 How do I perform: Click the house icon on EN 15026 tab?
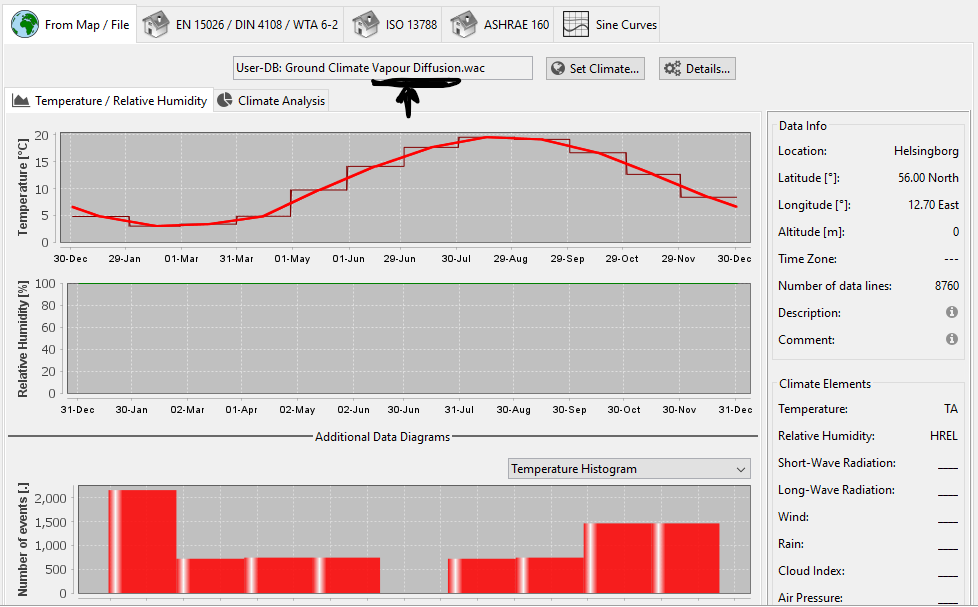(x=154, y=24)
